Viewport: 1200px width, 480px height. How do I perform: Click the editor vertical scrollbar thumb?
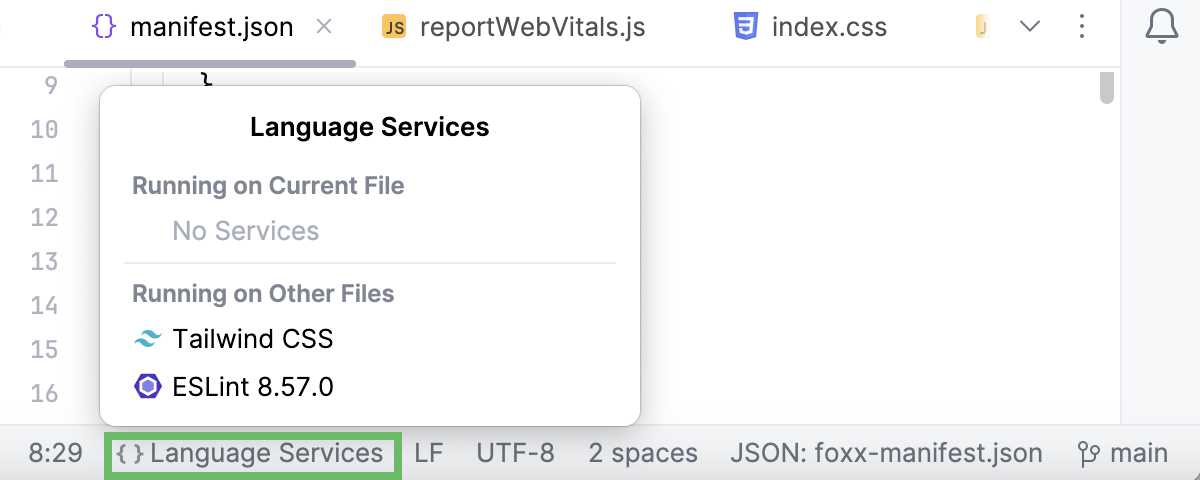pyautogui.click(x=1106, y=87)
